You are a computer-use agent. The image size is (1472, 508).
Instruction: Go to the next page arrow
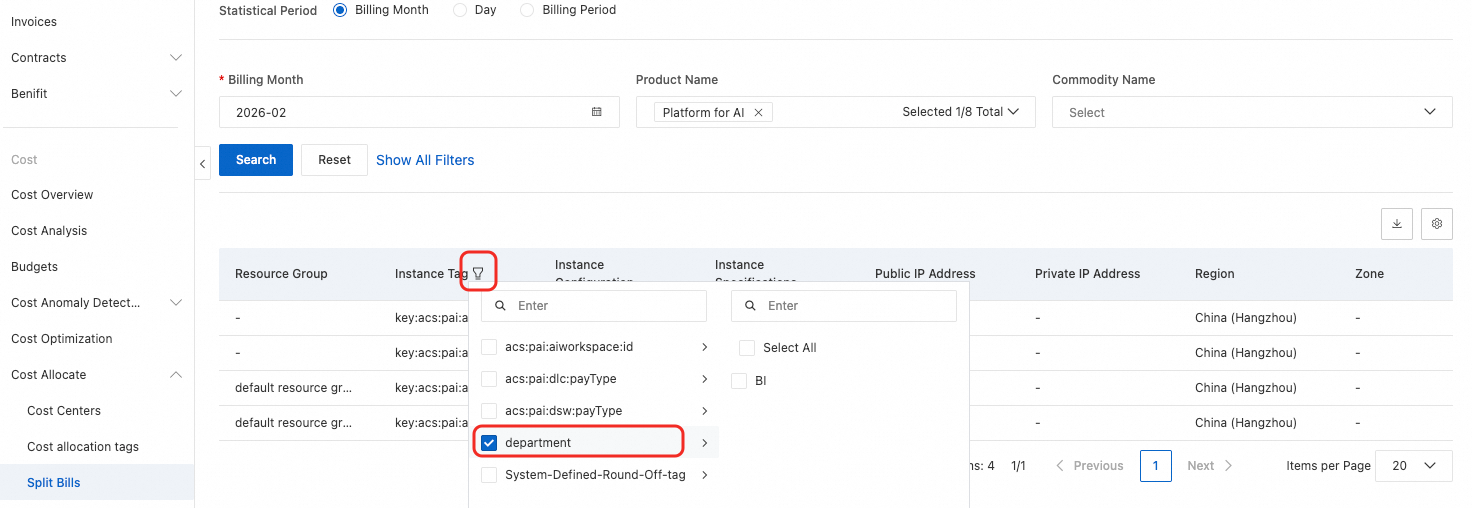point(1228,466)
